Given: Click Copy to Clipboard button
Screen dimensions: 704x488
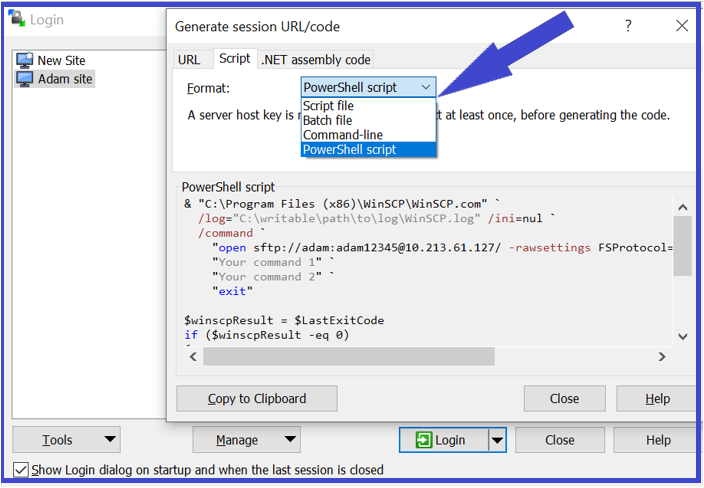Looking at the screenshot, I should pyautogui.click(x=257, y=399).
